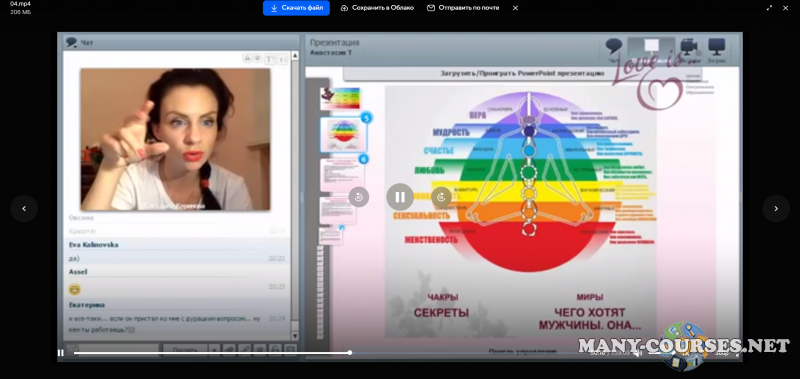Click the webcam camera icon in webinar header

coord(689,47)
